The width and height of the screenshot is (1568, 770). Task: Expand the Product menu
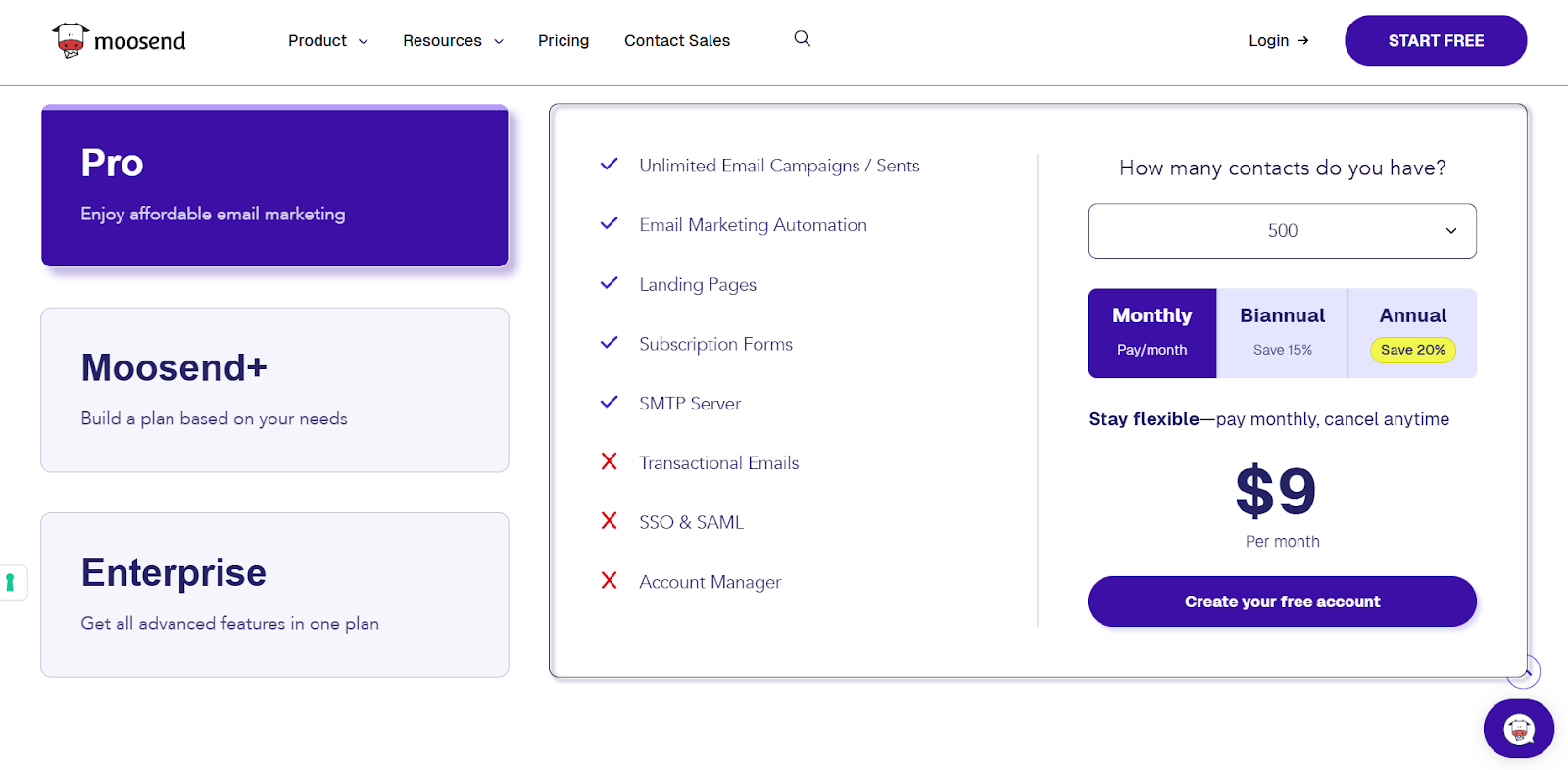pyautogui.click(x=327, y=41)
